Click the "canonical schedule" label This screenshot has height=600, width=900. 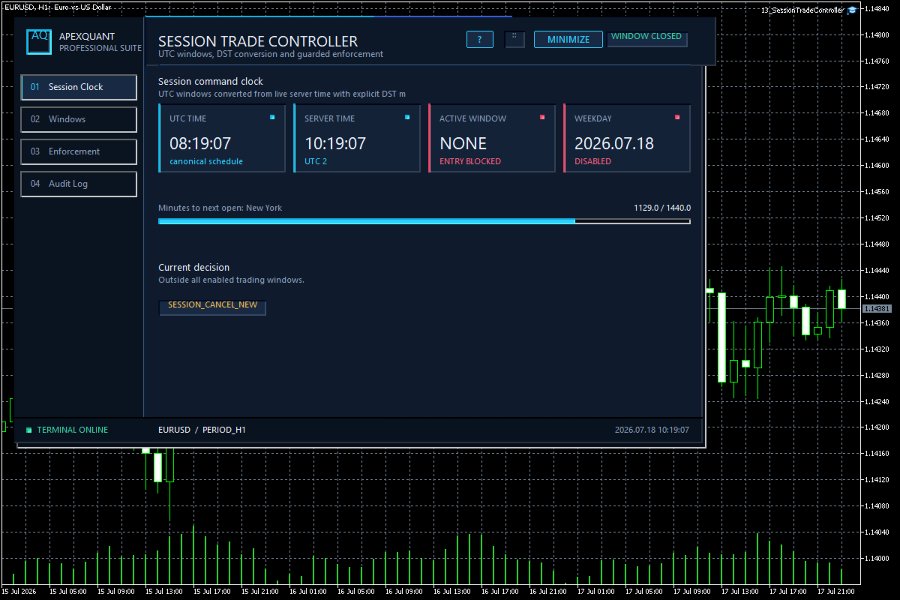coord(206,161)
